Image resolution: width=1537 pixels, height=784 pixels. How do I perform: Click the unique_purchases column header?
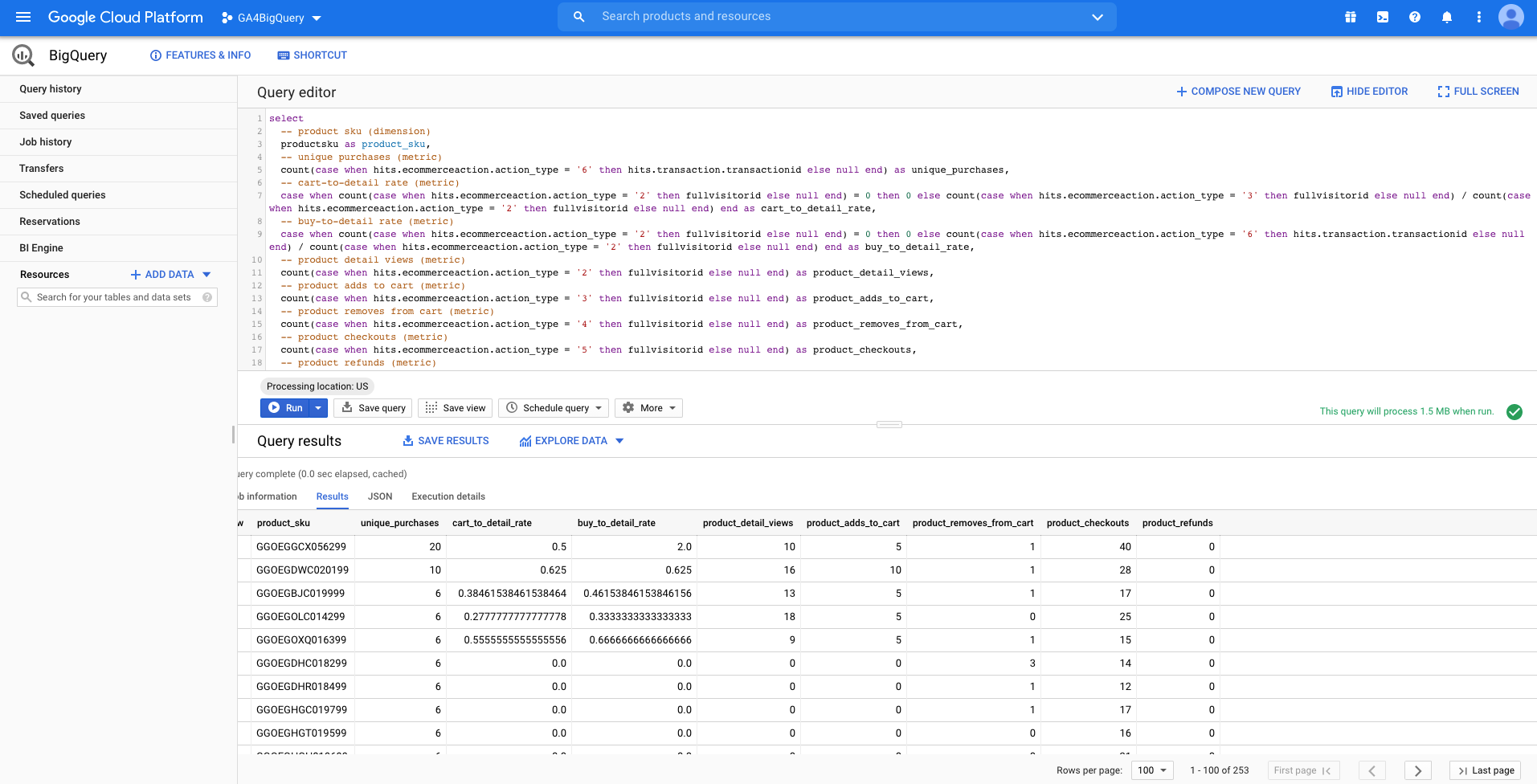click(x=399, y=523)
